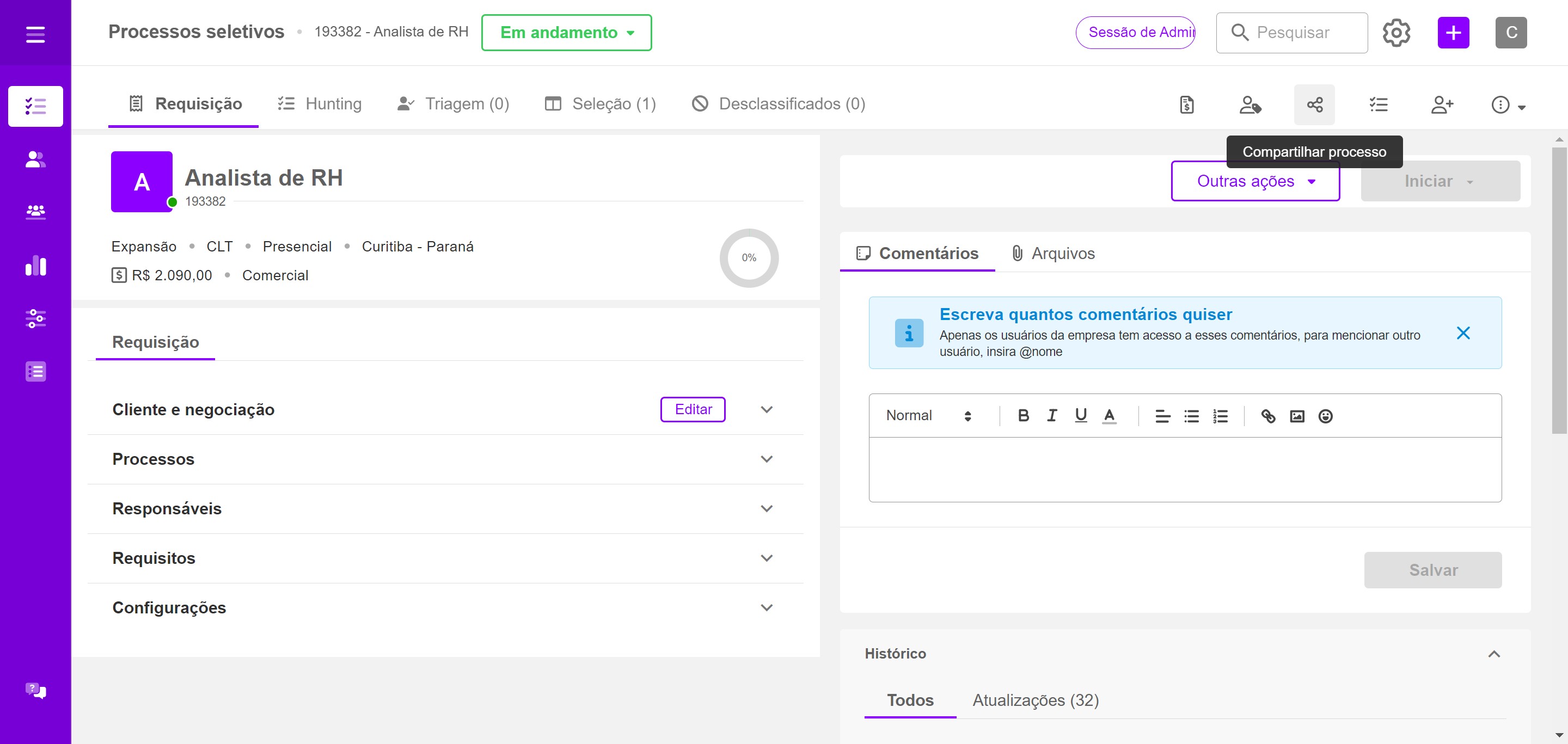
Task: Switch to the Arquivos tab
Action: point(1053,253)
